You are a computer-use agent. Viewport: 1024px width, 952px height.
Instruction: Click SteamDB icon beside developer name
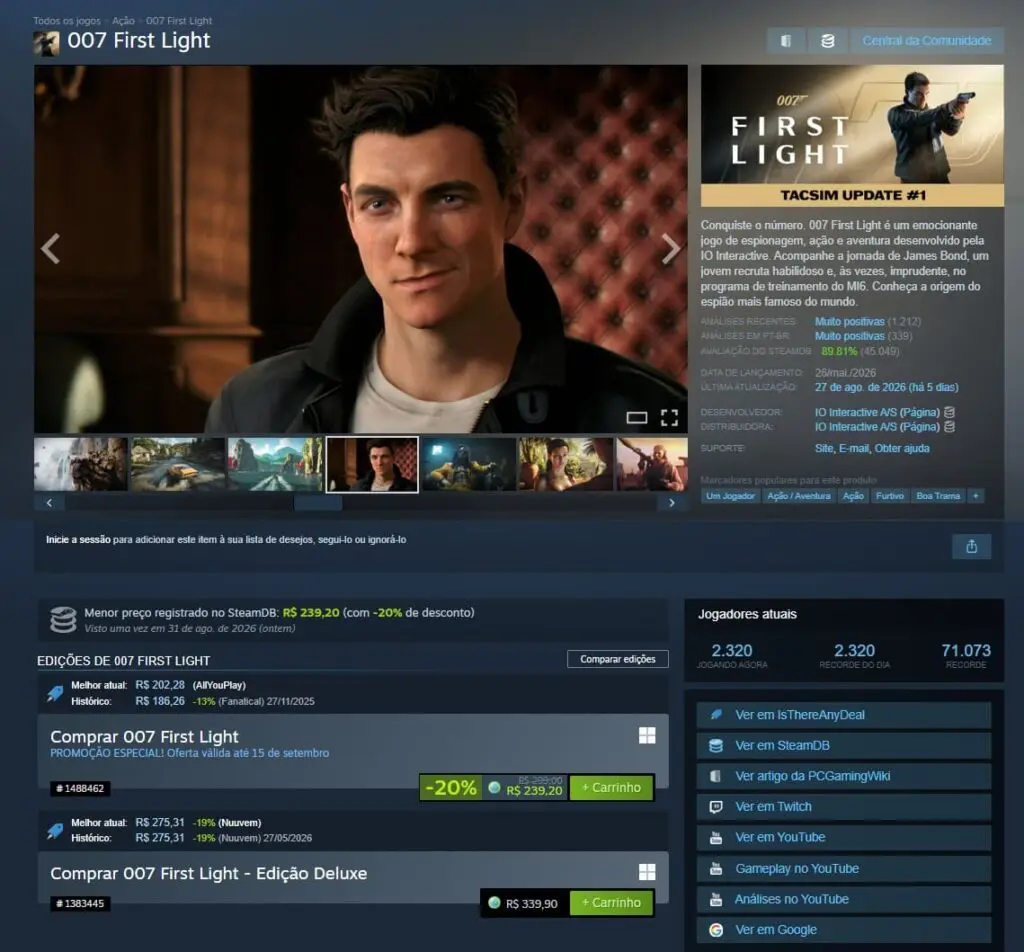[950, 412]
